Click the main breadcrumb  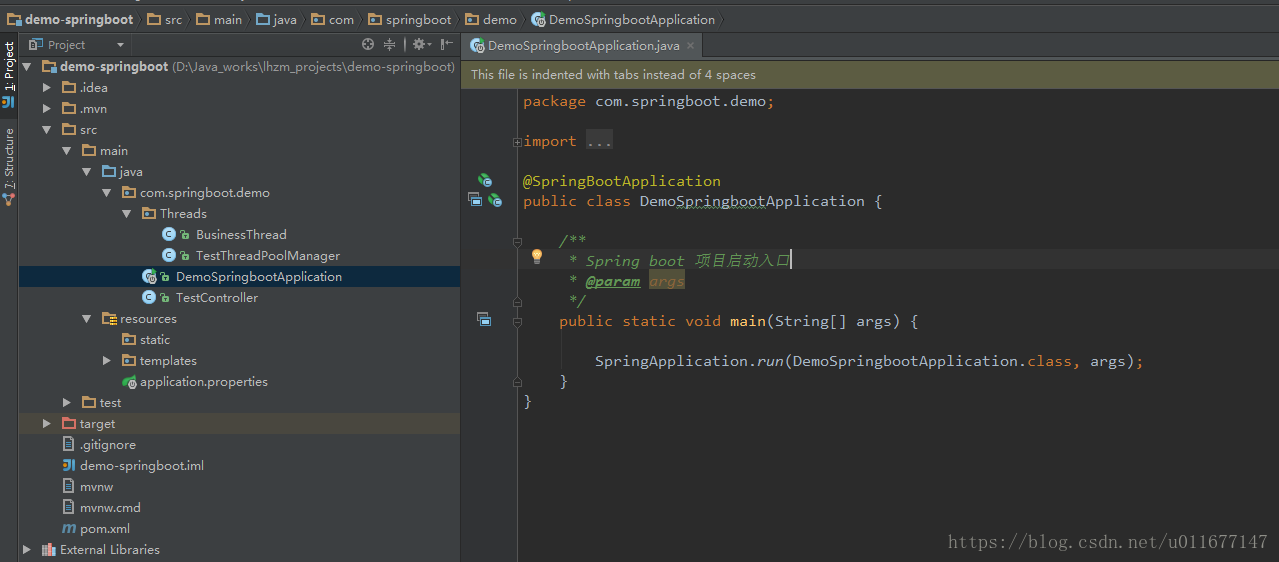click(x=219, y=19)
